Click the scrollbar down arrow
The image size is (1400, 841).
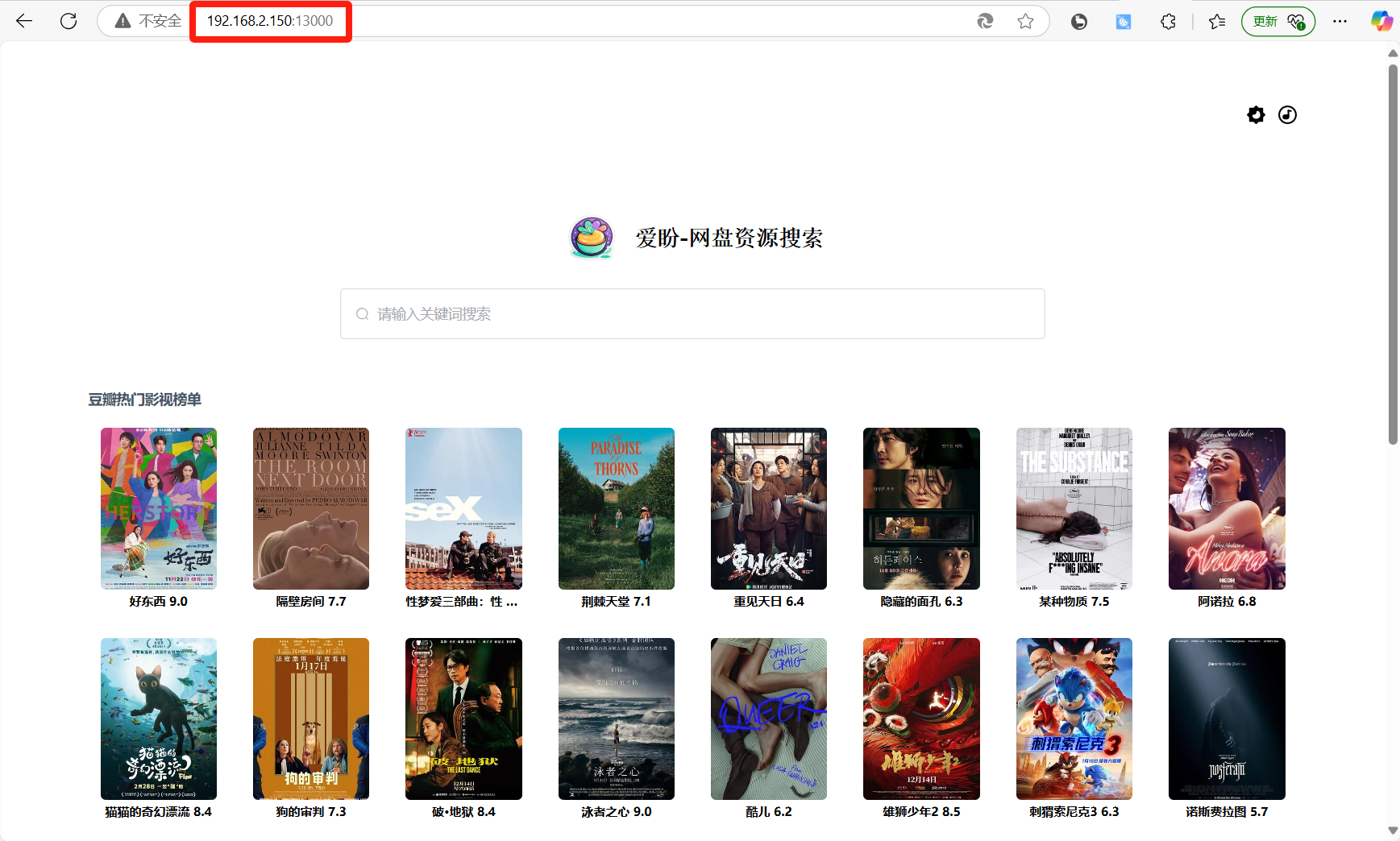pos(1392,831)
